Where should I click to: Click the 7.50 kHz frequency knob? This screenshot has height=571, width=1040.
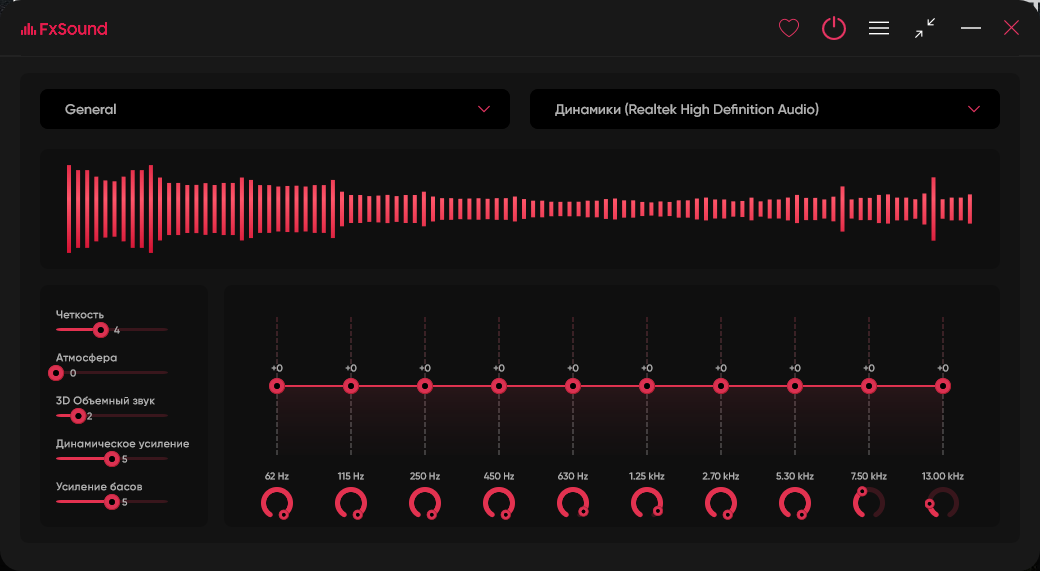tap(868, 503)
